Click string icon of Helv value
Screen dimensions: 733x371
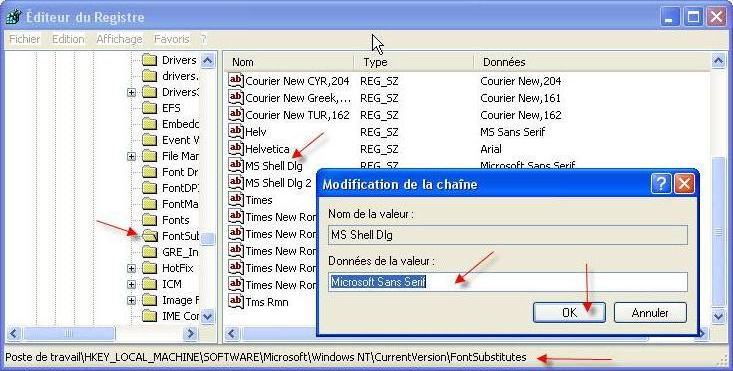pos(236,131)
